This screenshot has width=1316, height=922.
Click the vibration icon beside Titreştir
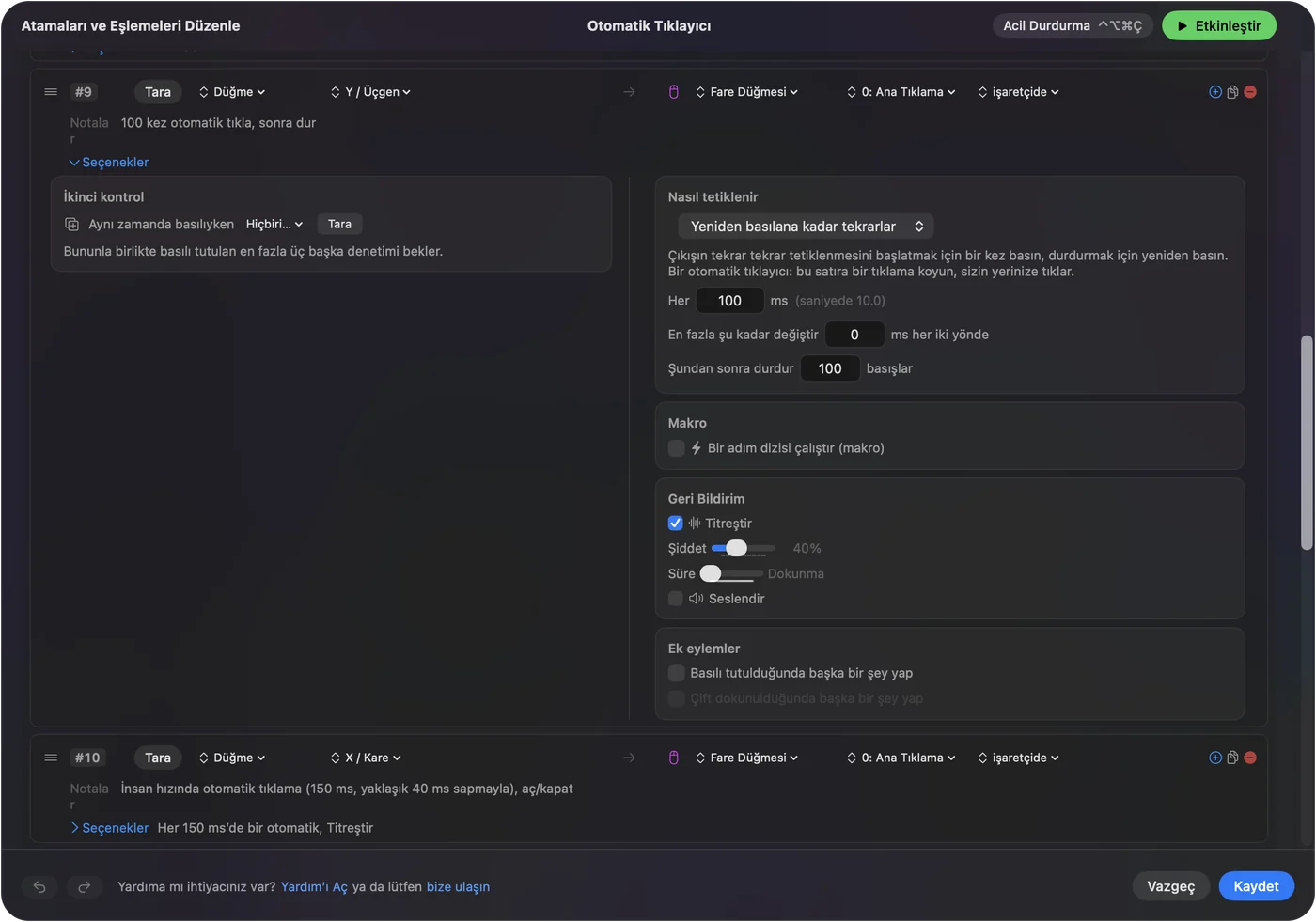coord(695,524)
